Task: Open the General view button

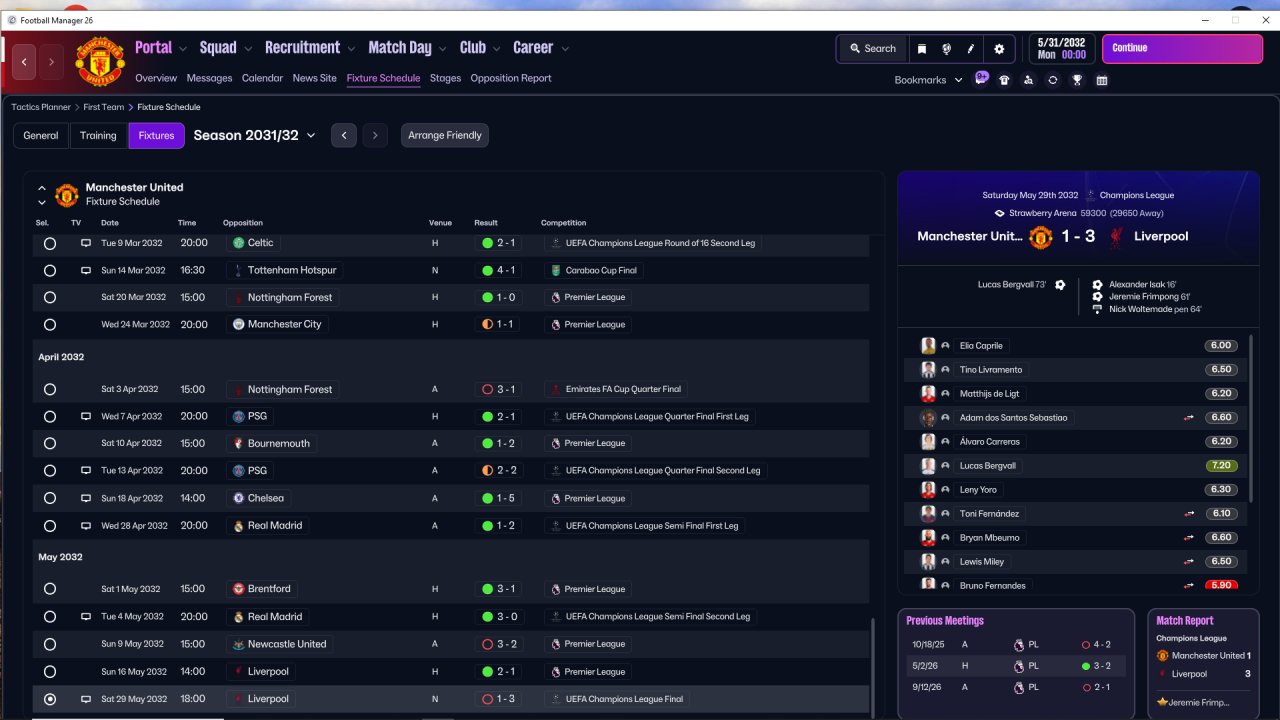Action: click(41, 135)
